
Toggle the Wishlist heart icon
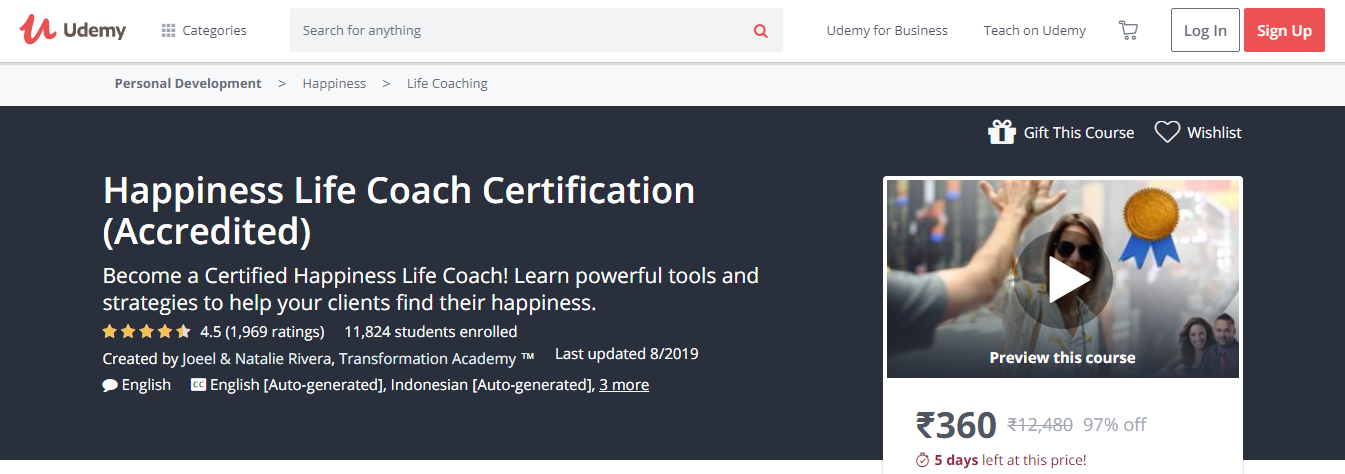(x=1167, y=132)
